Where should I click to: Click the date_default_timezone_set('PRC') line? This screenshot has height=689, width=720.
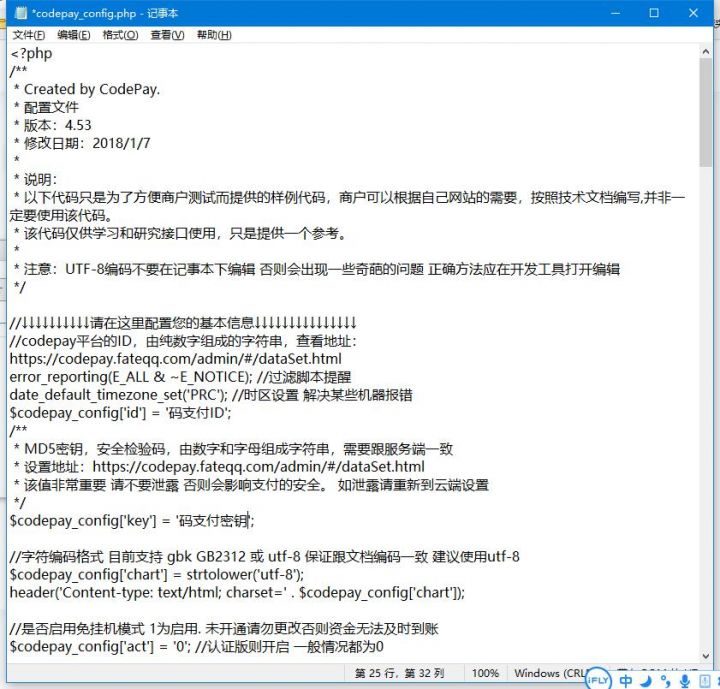(x=211, y=395)
